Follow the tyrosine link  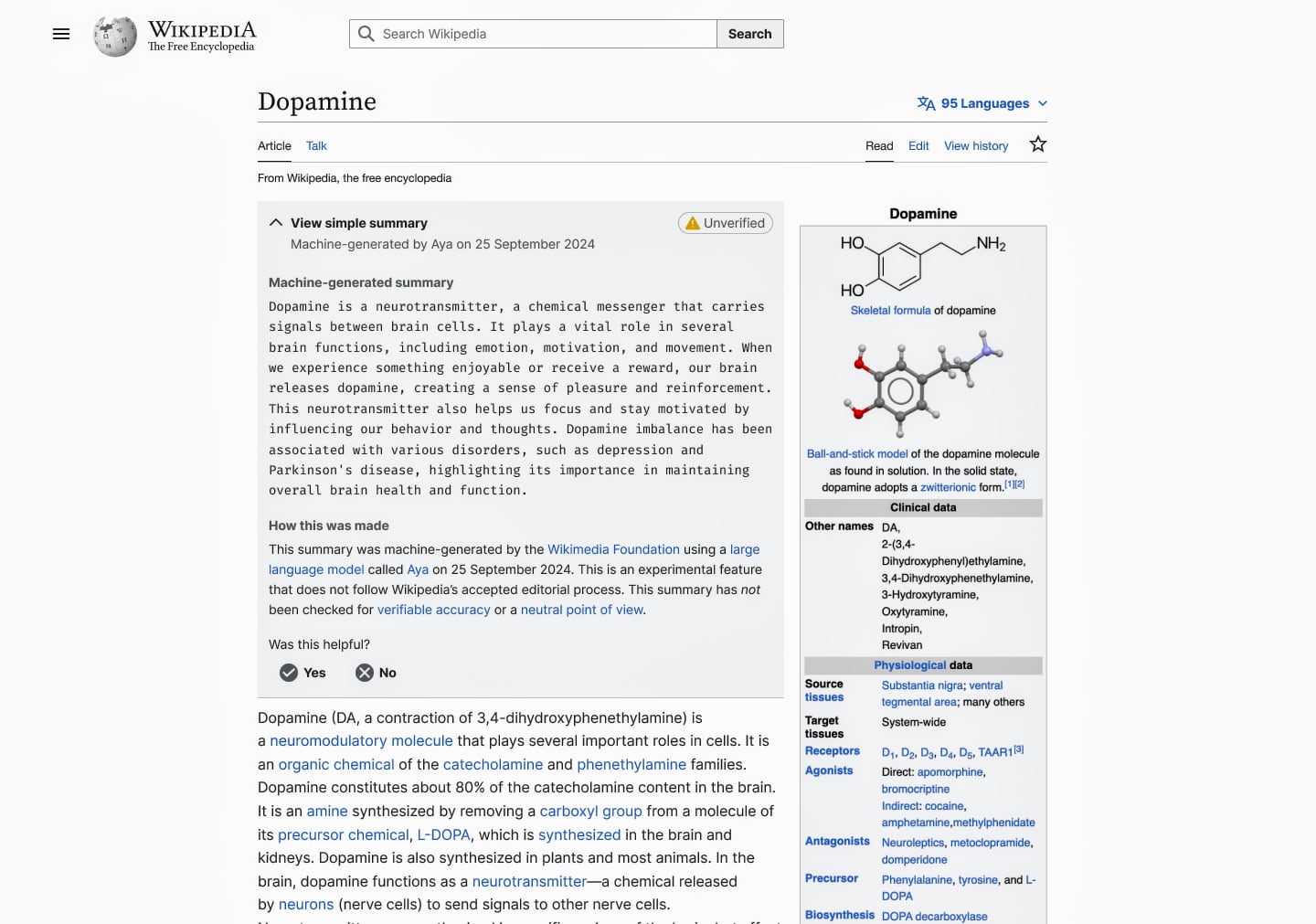click(978, 880)
